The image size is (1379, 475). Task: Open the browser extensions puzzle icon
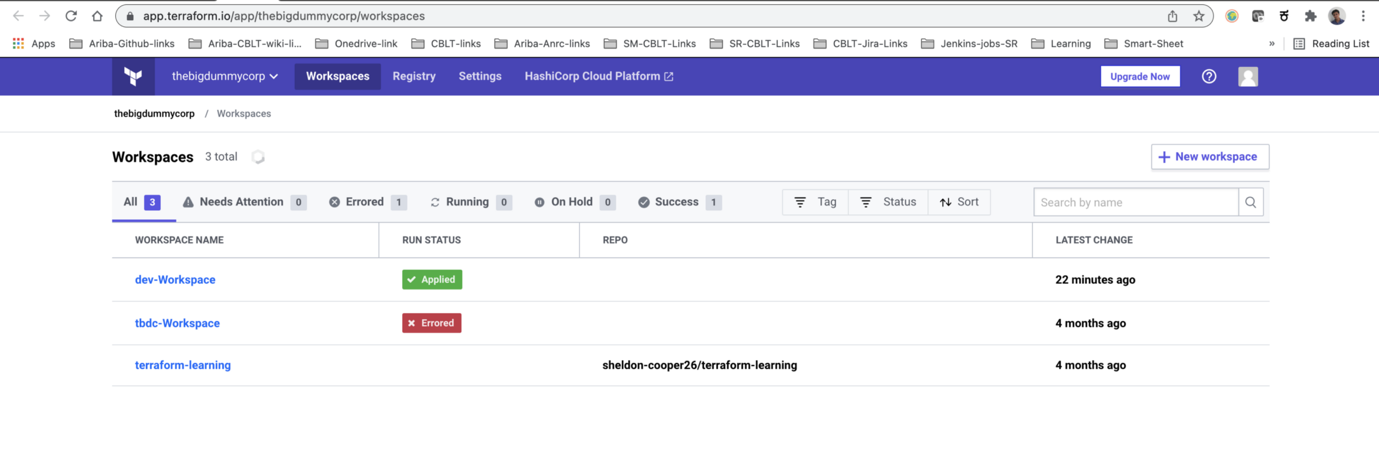tap(1310, 16)
